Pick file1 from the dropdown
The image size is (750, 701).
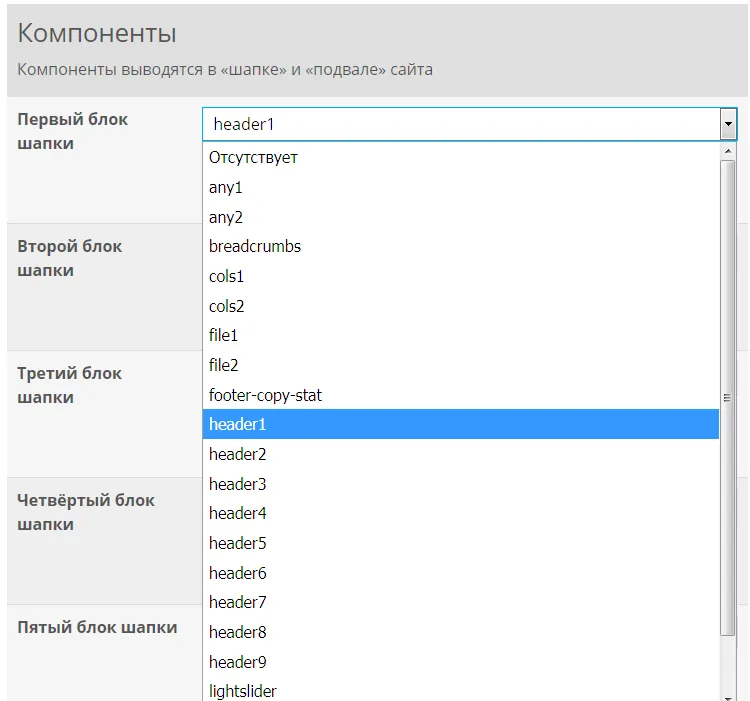tap(224, 335)
